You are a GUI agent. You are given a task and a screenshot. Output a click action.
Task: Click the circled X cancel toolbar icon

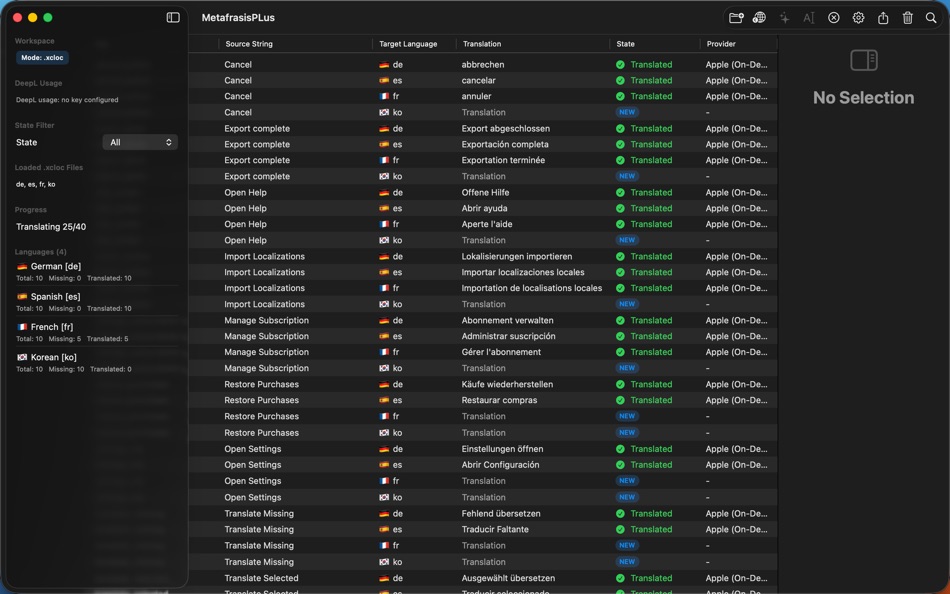834,18
